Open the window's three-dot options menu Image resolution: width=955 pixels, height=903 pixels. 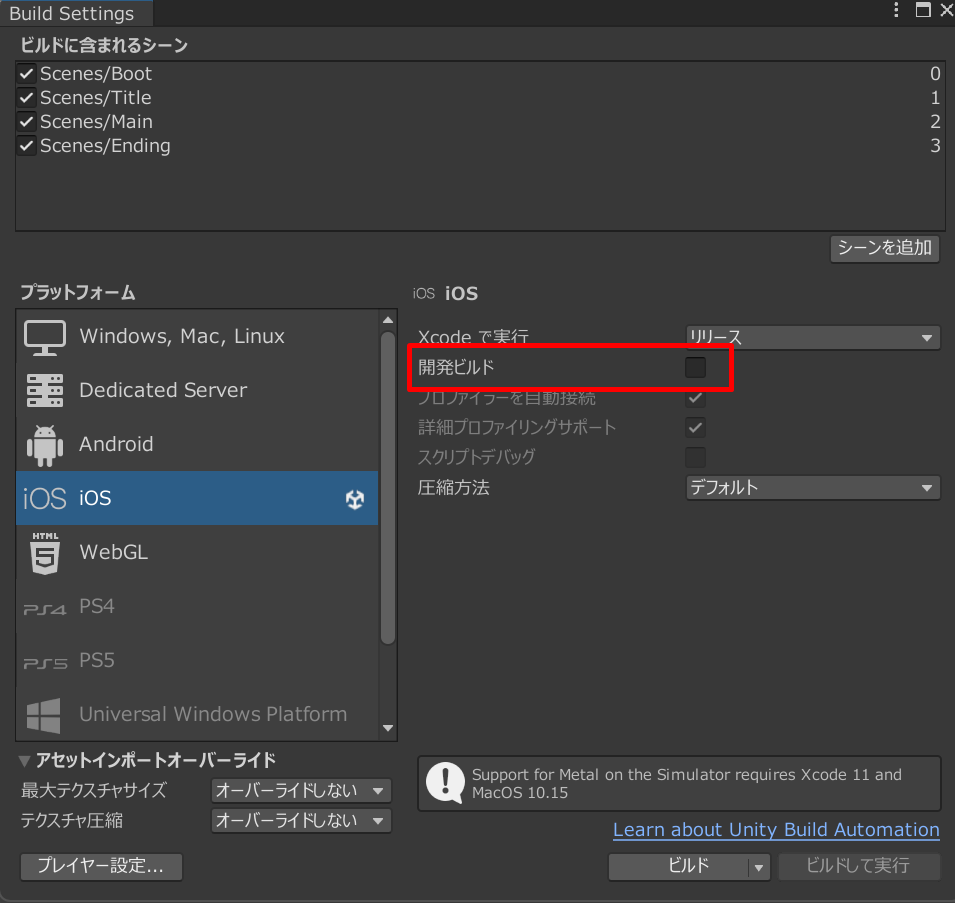[x=896, y=11]
